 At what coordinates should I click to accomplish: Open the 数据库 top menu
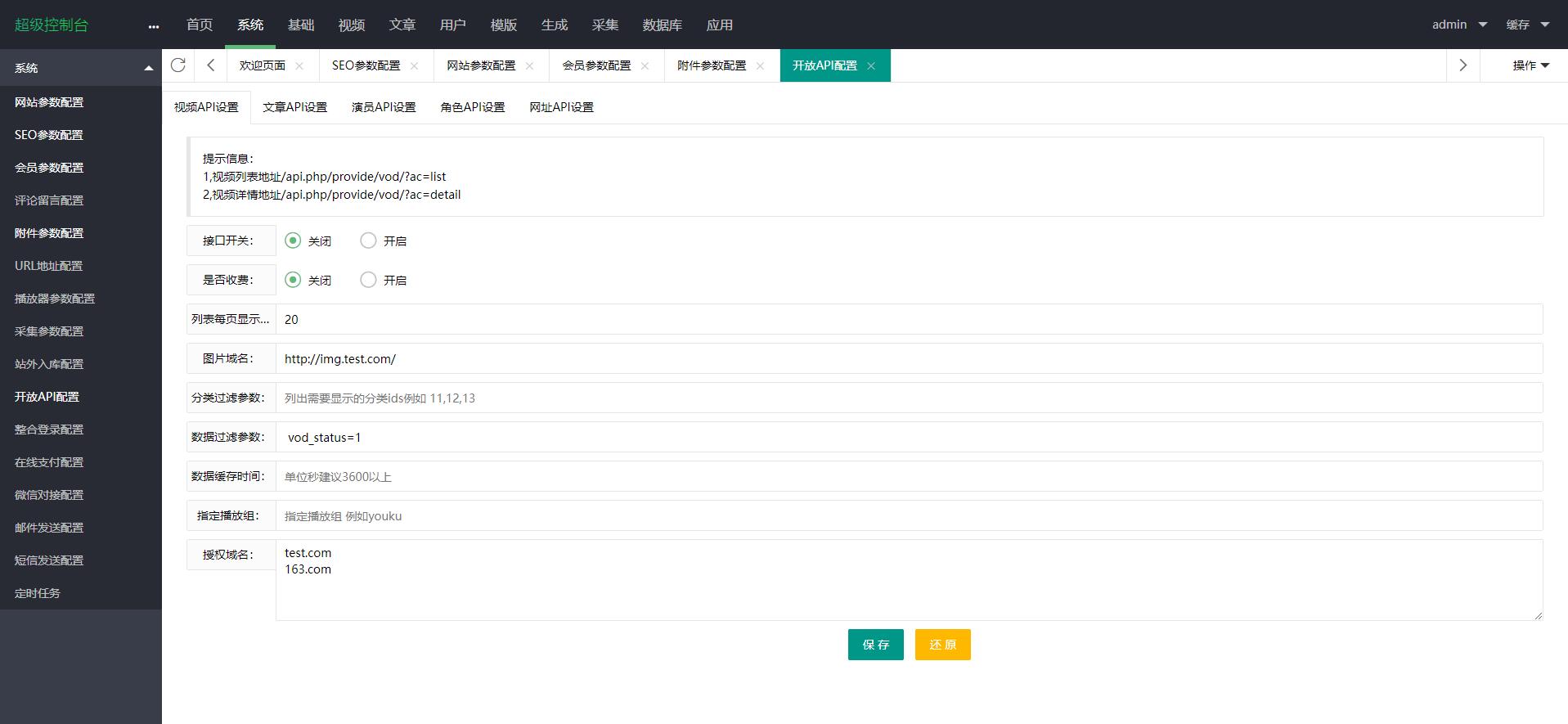(662, 25)
